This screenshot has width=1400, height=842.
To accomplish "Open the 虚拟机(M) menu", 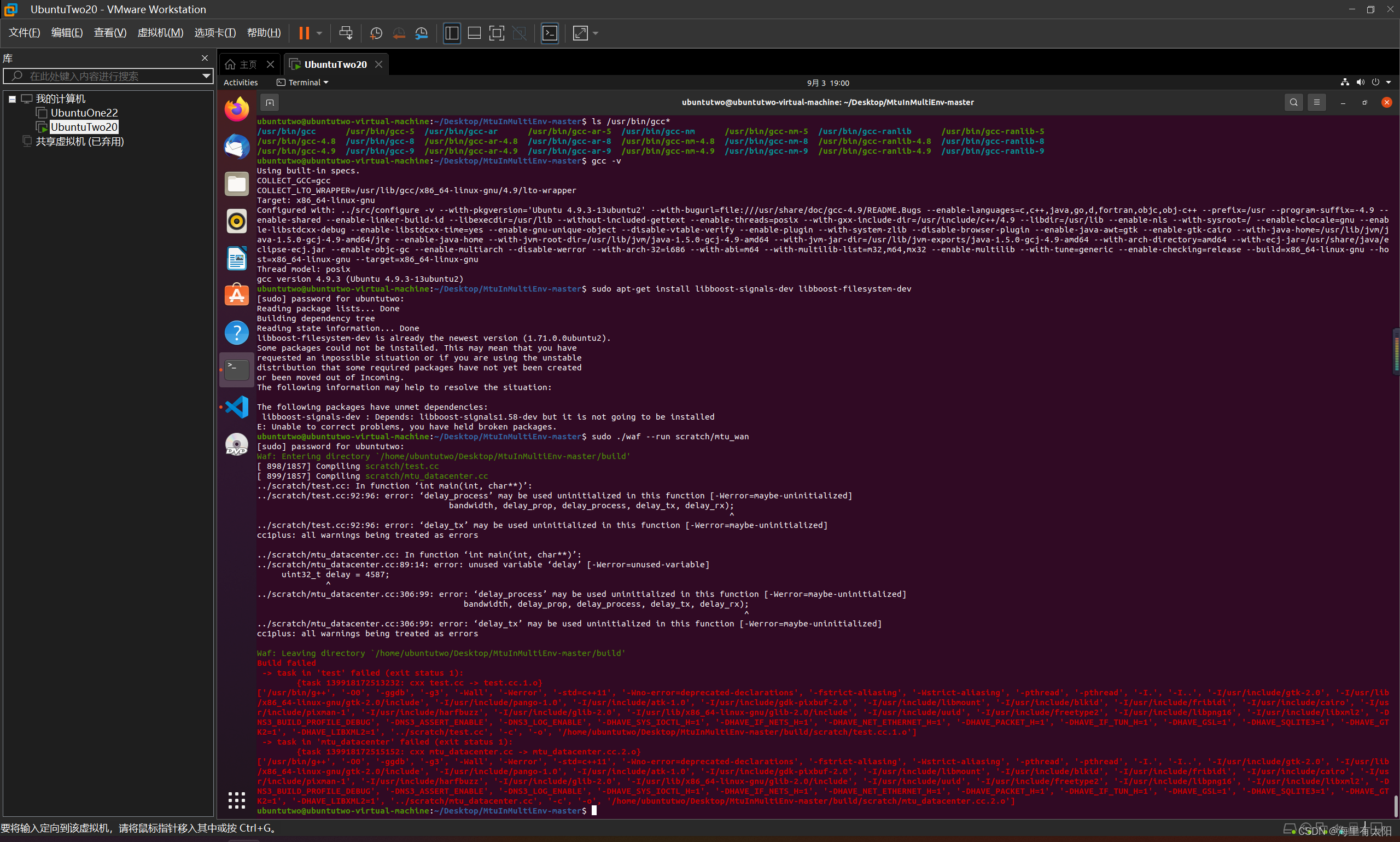I will [160, 32].
